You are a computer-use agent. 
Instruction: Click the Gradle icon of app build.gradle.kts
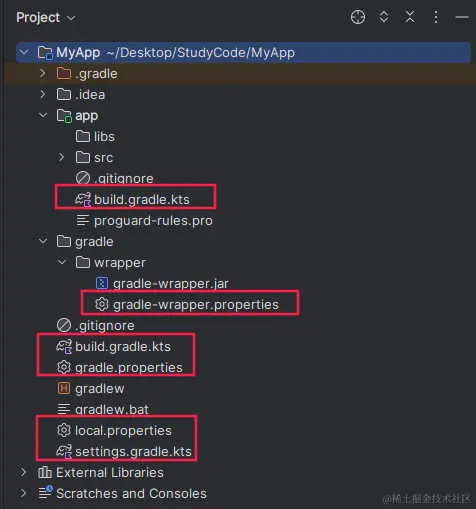pyautogui.click(x=83, y=200)
